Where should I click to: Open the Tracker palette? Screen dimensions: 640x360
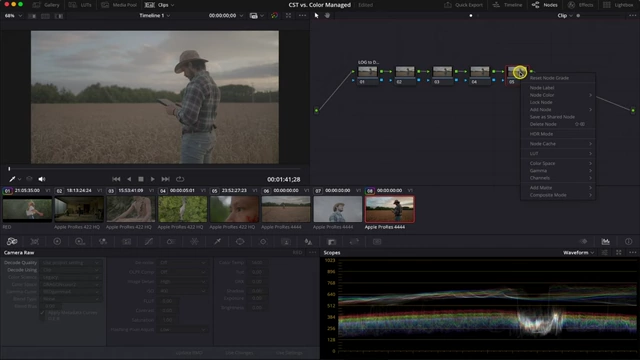(263, 242)
